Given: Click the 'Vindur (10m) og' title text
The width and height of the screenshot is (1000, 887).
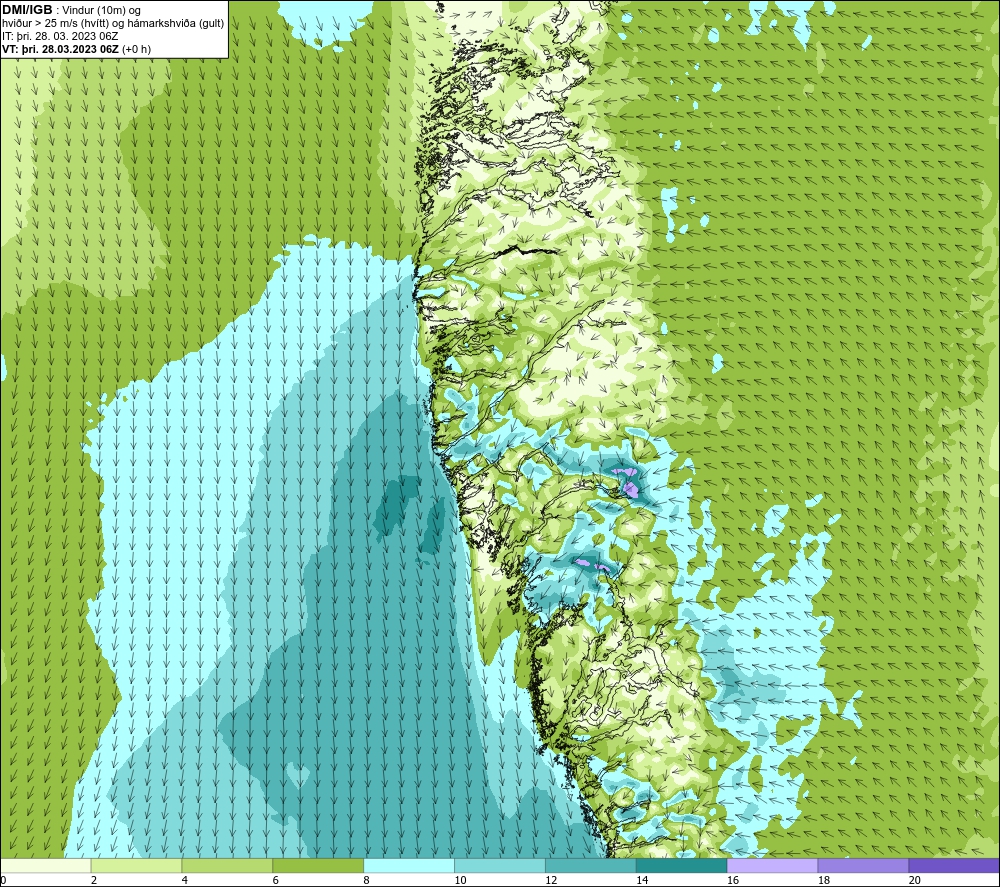Looking at the screenshot, I should [101, 11].
